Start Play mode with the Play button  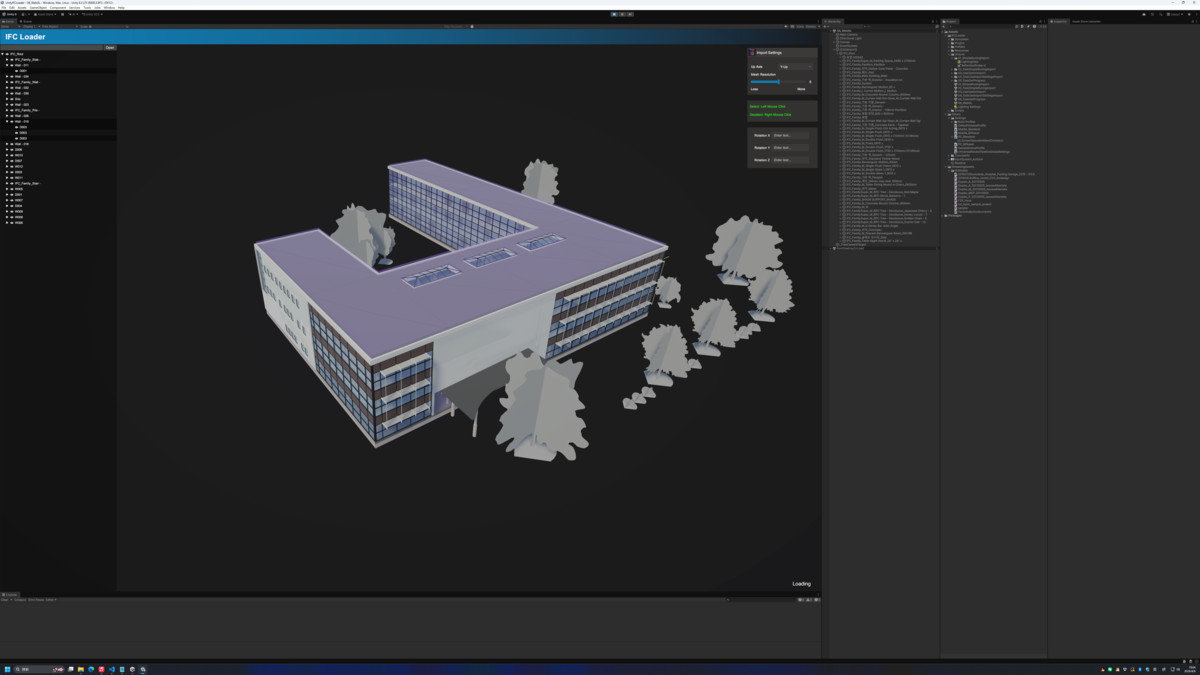point(614,14)
